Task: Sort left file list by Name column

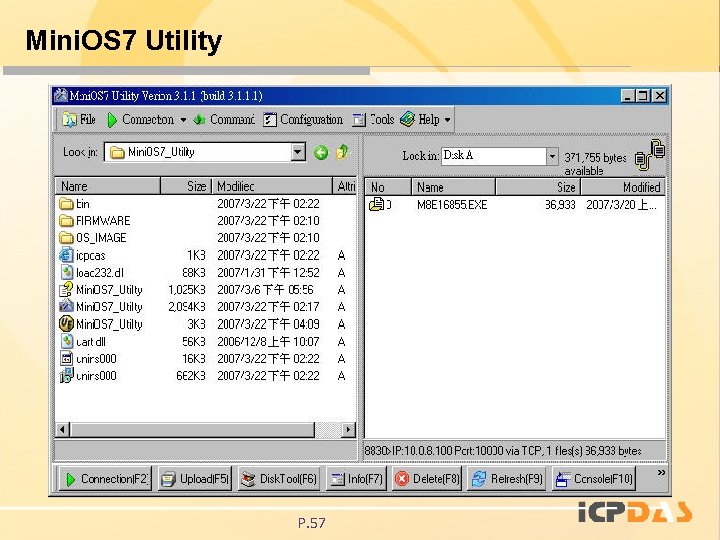Action: pos(107,186)
